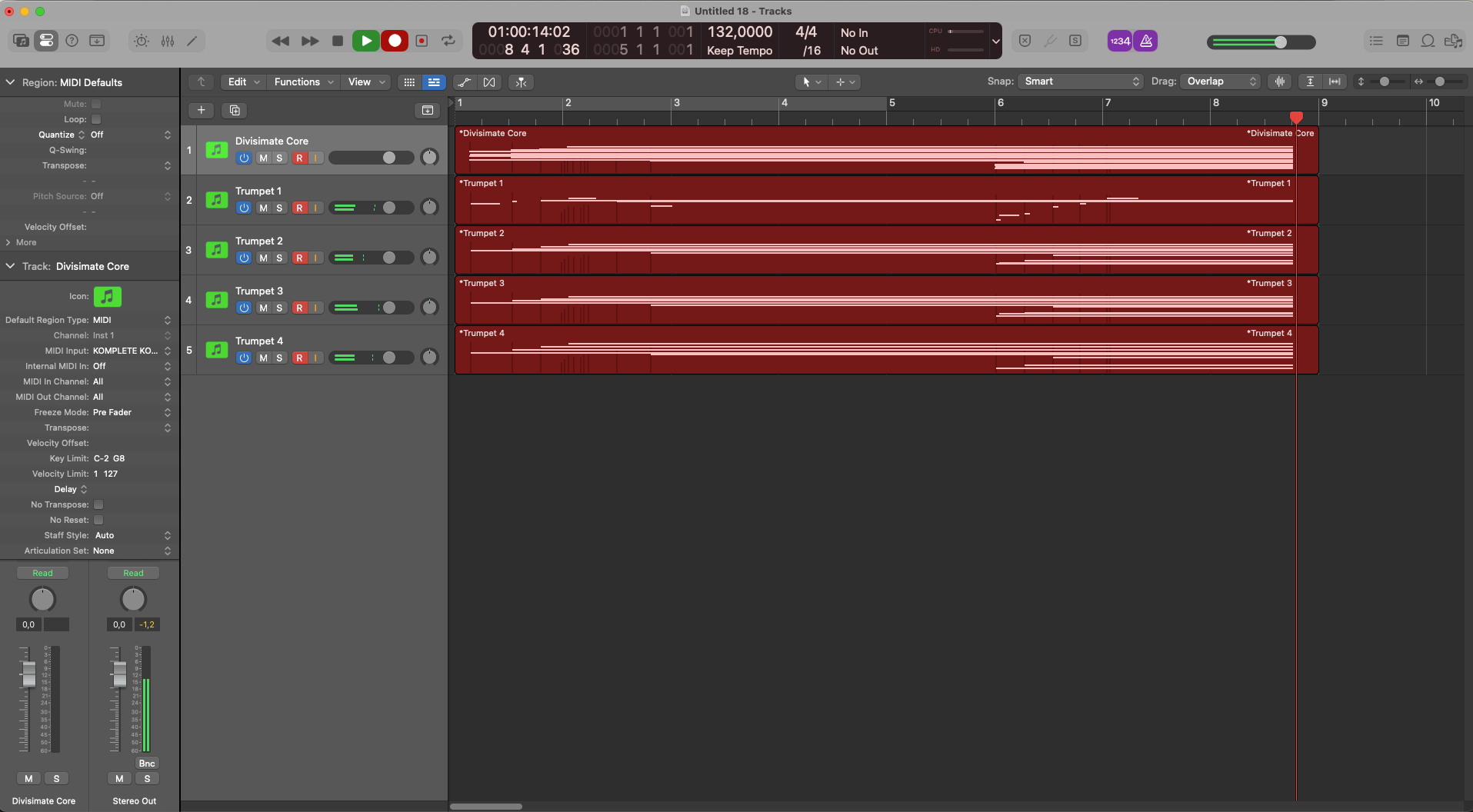Screen dimensions: 1473x812
Task: Click the Trumpet 2 volume slider
Action: (371, 258)
